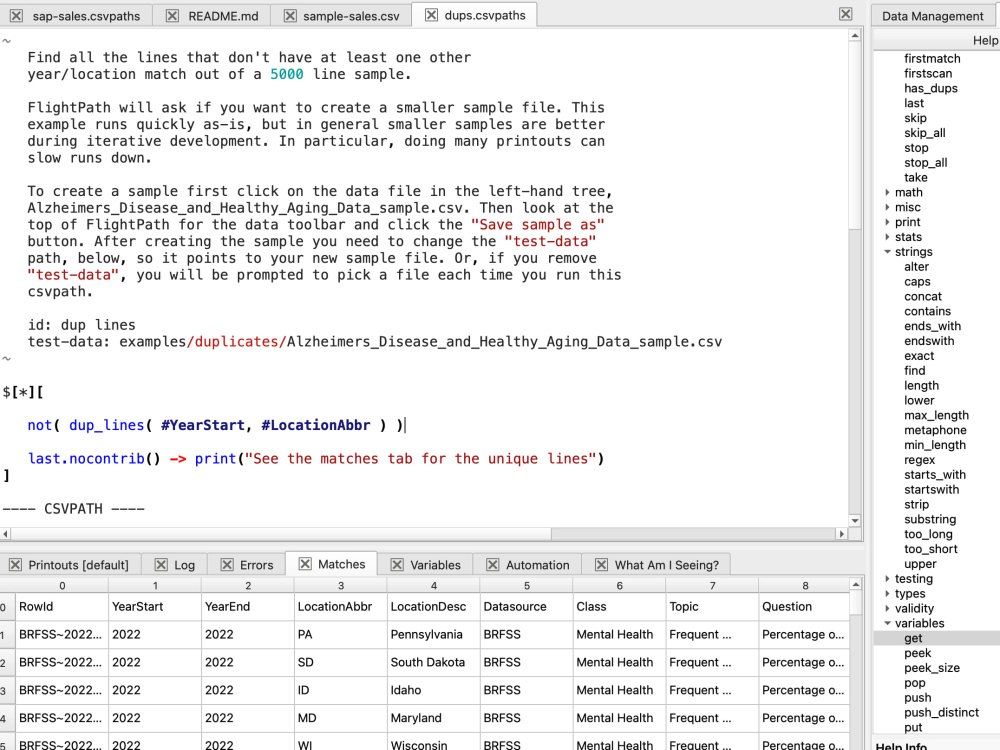
Task: Close the Variables tab using its X icon
Action: click(x=397, y=564)
